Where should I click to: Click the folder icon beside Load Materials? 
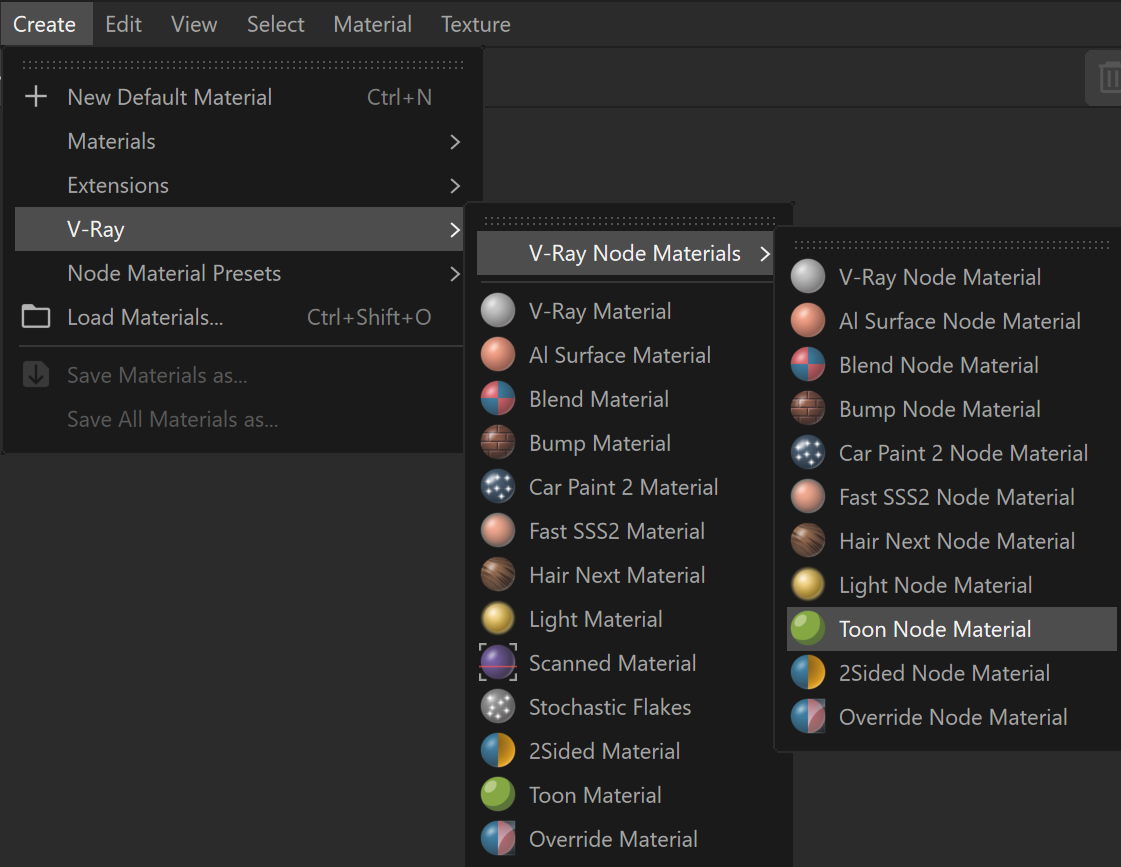(36, 317)
